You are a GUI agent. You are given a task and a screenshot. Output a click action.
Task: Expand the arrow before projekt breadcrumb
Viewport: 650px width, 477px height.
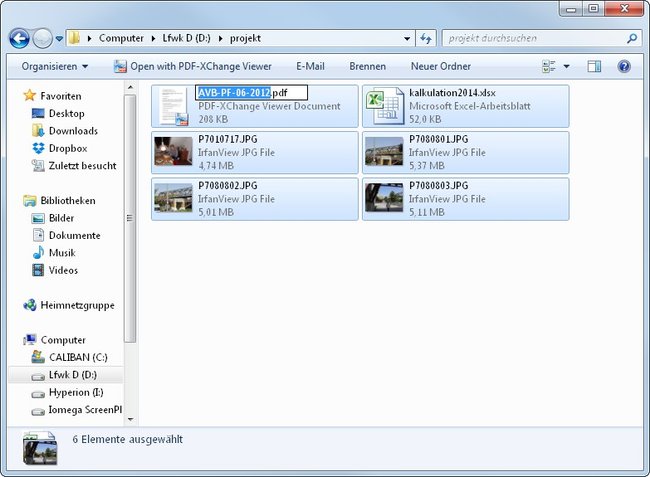(221, 39)
